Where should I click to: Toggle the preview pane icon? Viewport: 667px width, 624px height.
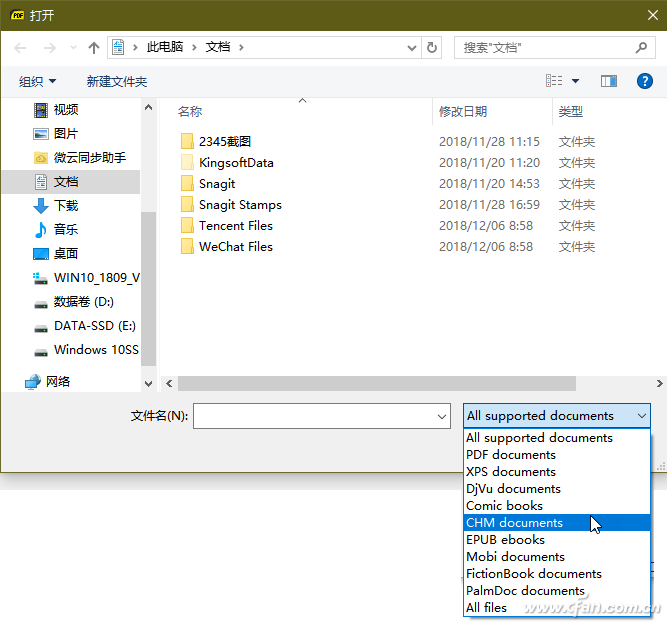609,81
